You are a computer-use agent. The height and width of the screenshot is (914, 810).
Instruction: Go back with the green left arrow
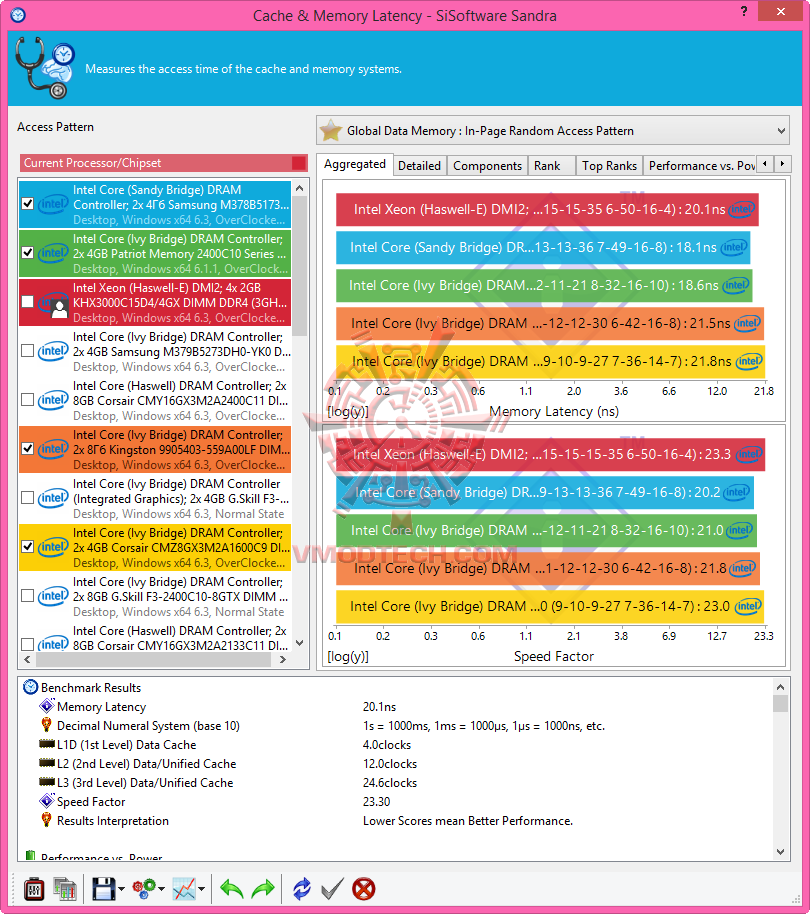tap(231, 890)
